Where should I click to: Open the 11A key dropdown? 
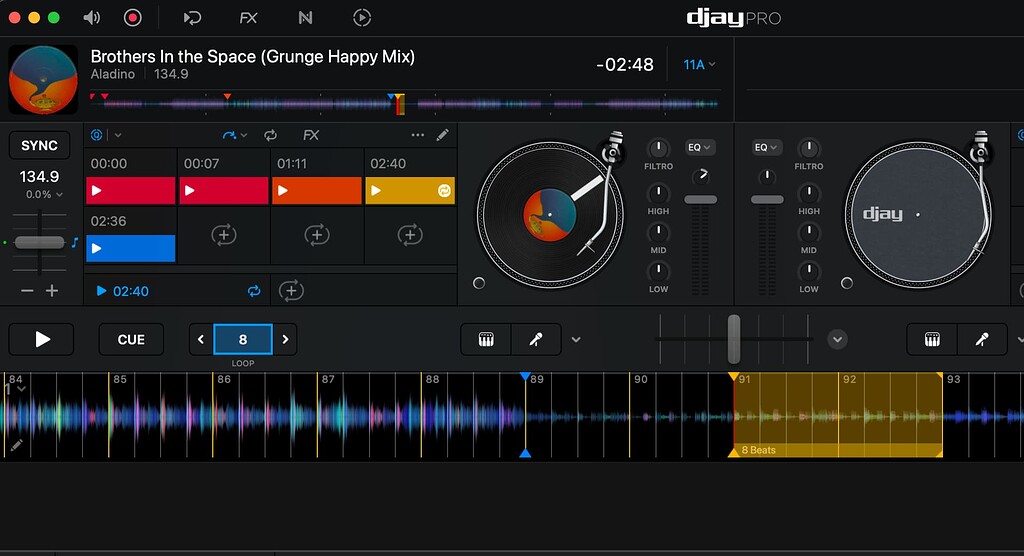(699, 65)
